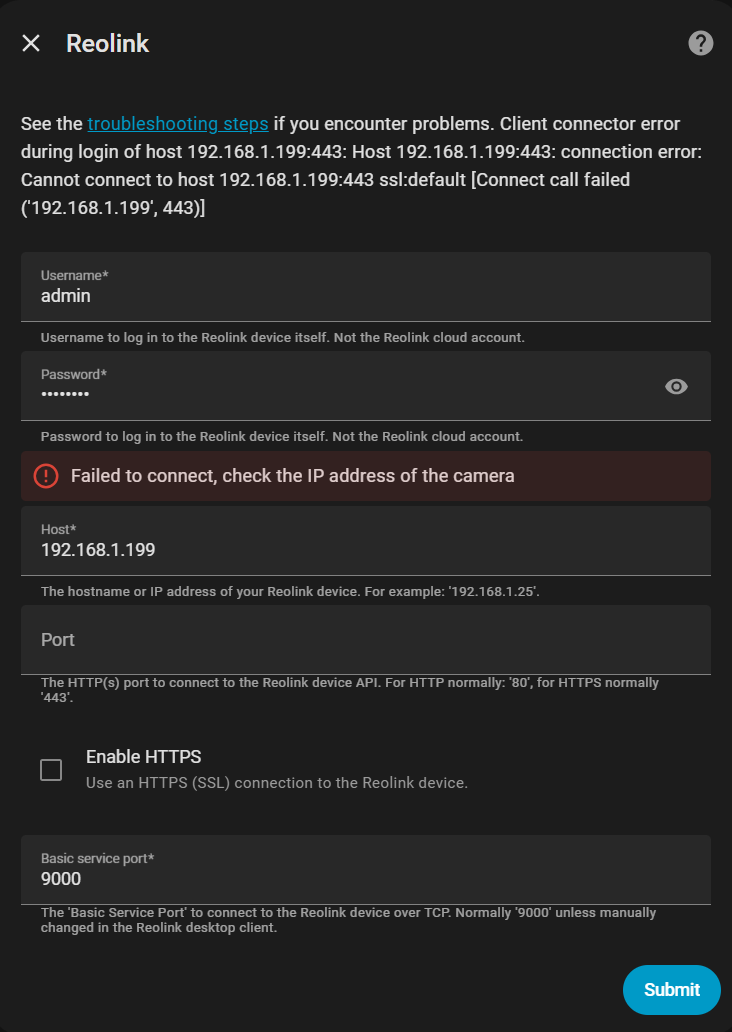Click the red error alert icon
732x1032 pixels.
tap(46, 476)
